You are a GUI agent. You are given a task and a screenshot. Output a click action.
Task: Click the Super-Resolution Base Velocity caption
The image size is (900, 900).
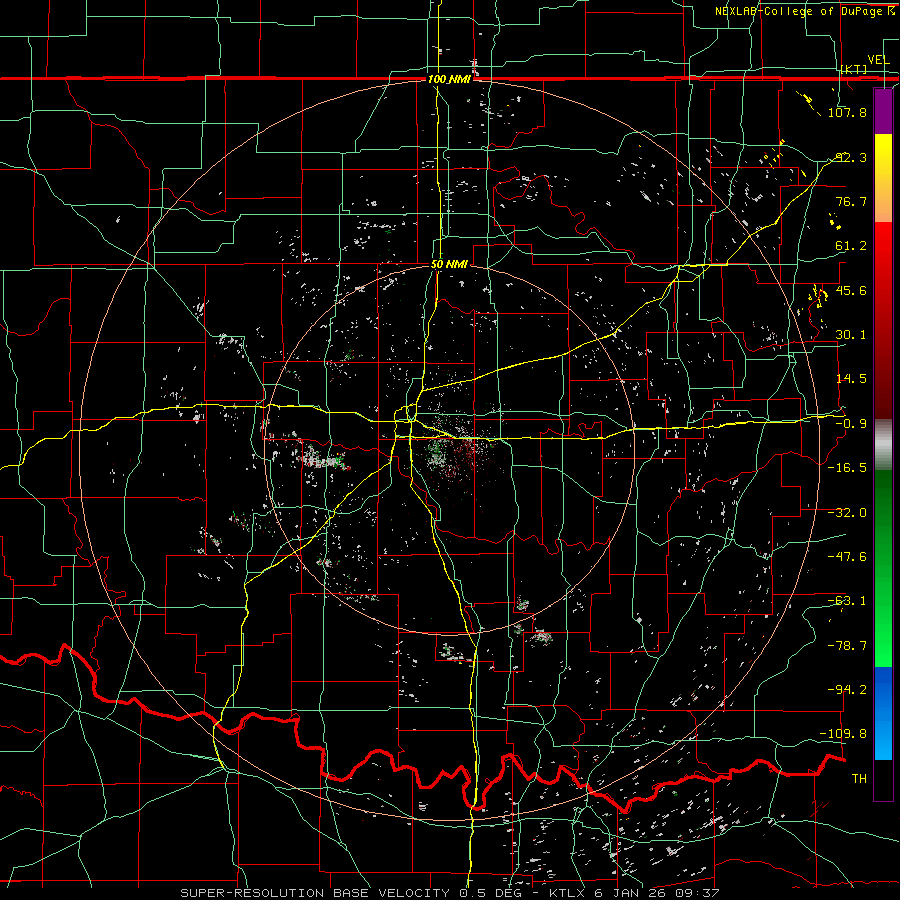449,893
